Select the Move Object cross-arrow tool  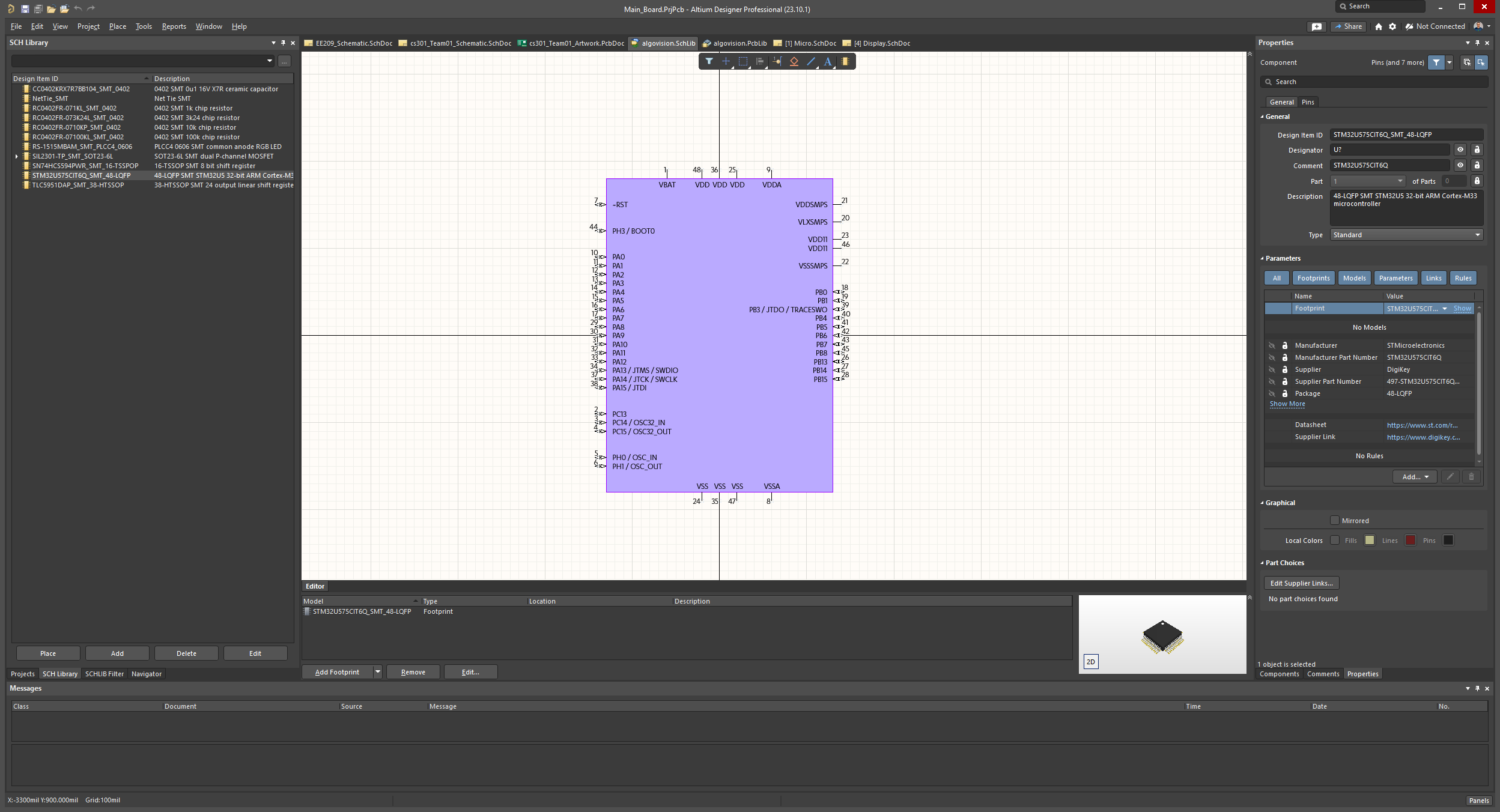point(726,61)
